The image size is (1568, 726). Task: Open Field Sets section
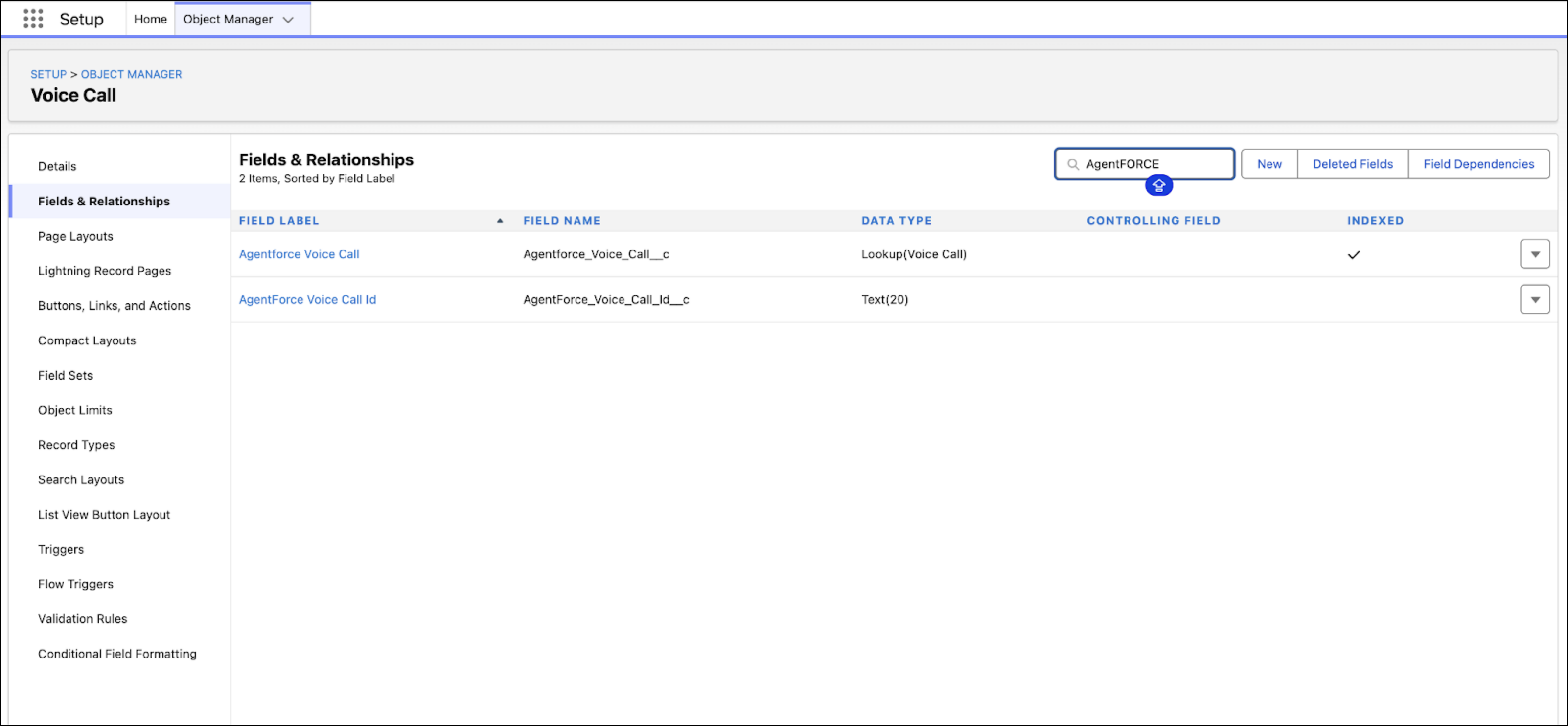[x=66, y=376]
